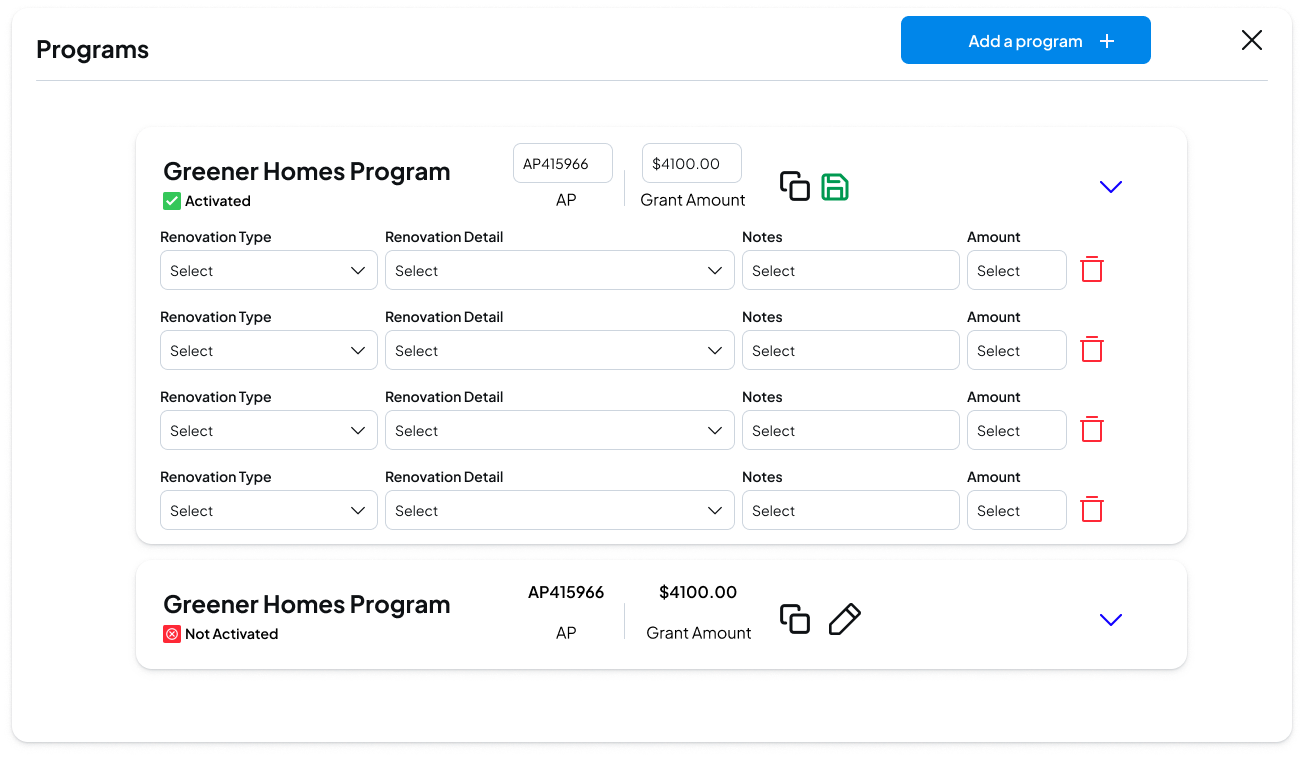1304x758 pixels.
Task: Close the Programs dialog
Action: 1252,40
